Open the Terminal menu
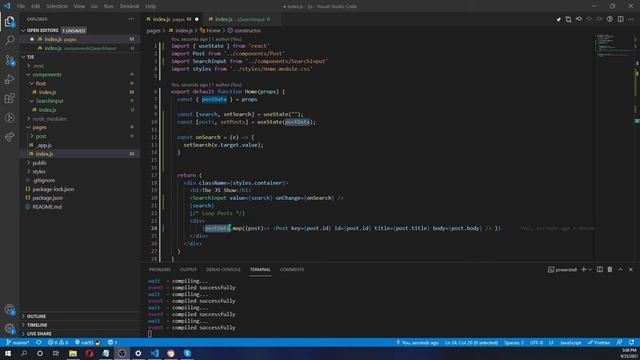 point(129,6)
